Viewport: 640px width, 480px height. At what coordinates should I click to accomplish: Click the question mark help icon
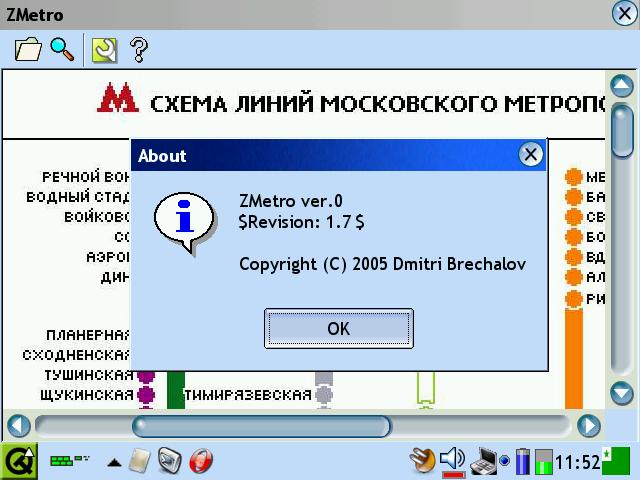click(139, 50)
